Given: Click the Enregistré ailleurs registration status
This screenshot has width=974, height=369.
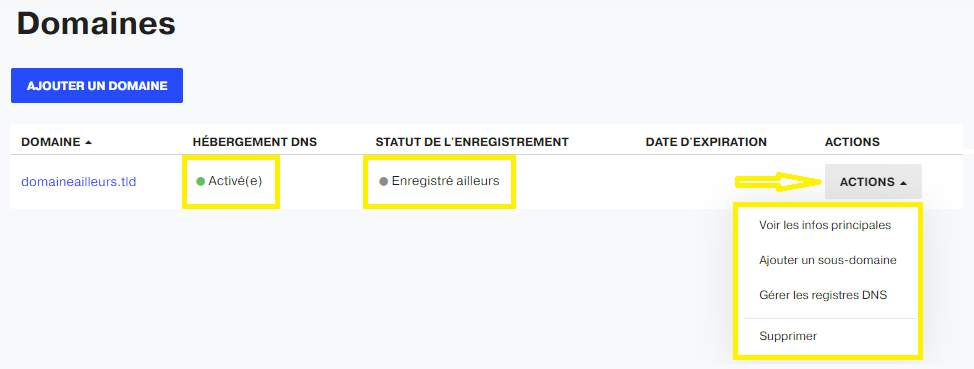Looking at the screenshot, I should [445, 181].
